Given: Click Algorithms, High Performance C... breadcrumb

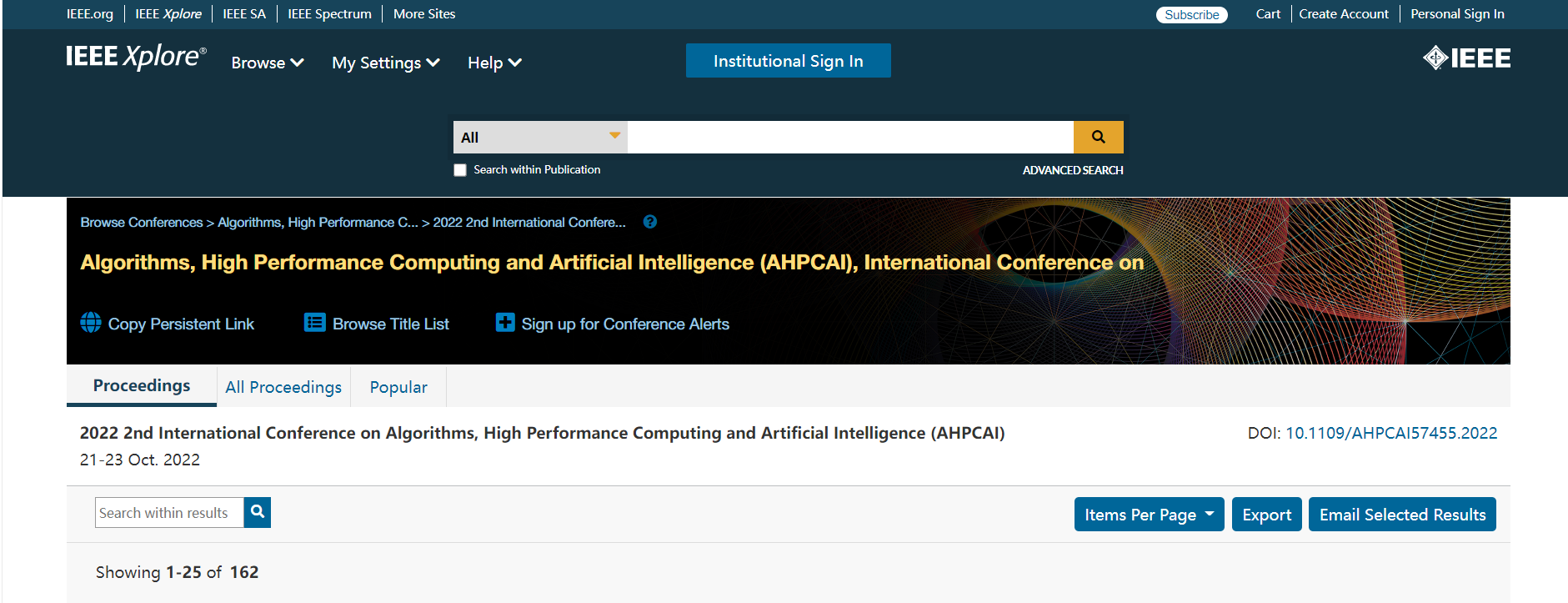Looking at the screenshot, I should pos(318,222).
